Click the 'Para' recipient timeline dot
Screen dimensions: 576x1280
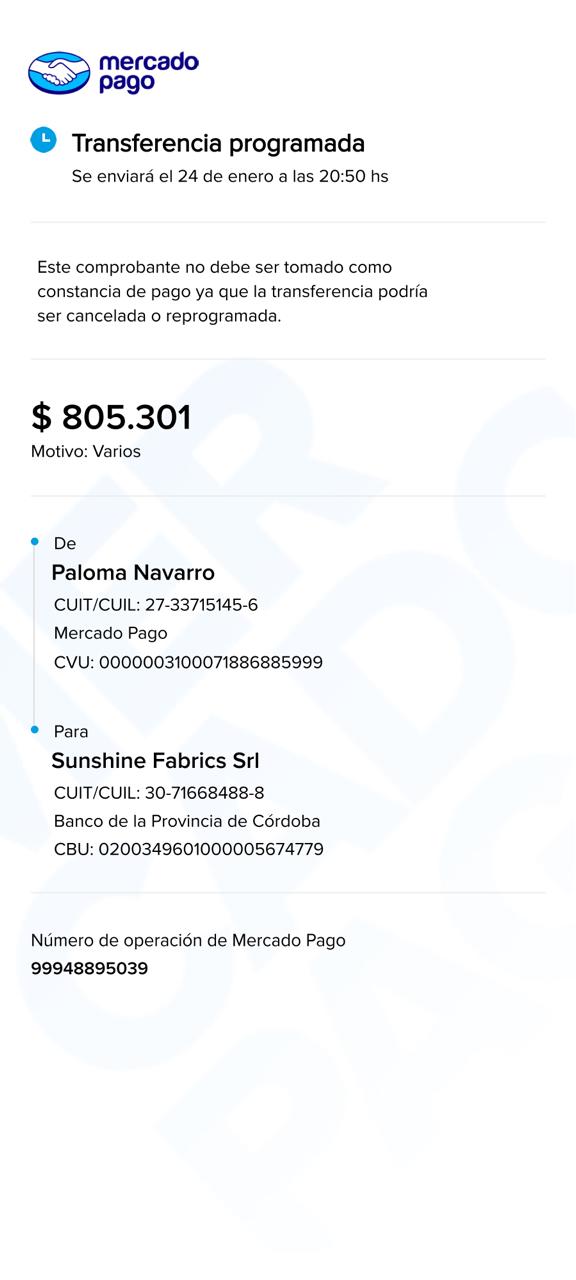pyautogui.click(x=35, y=730)
